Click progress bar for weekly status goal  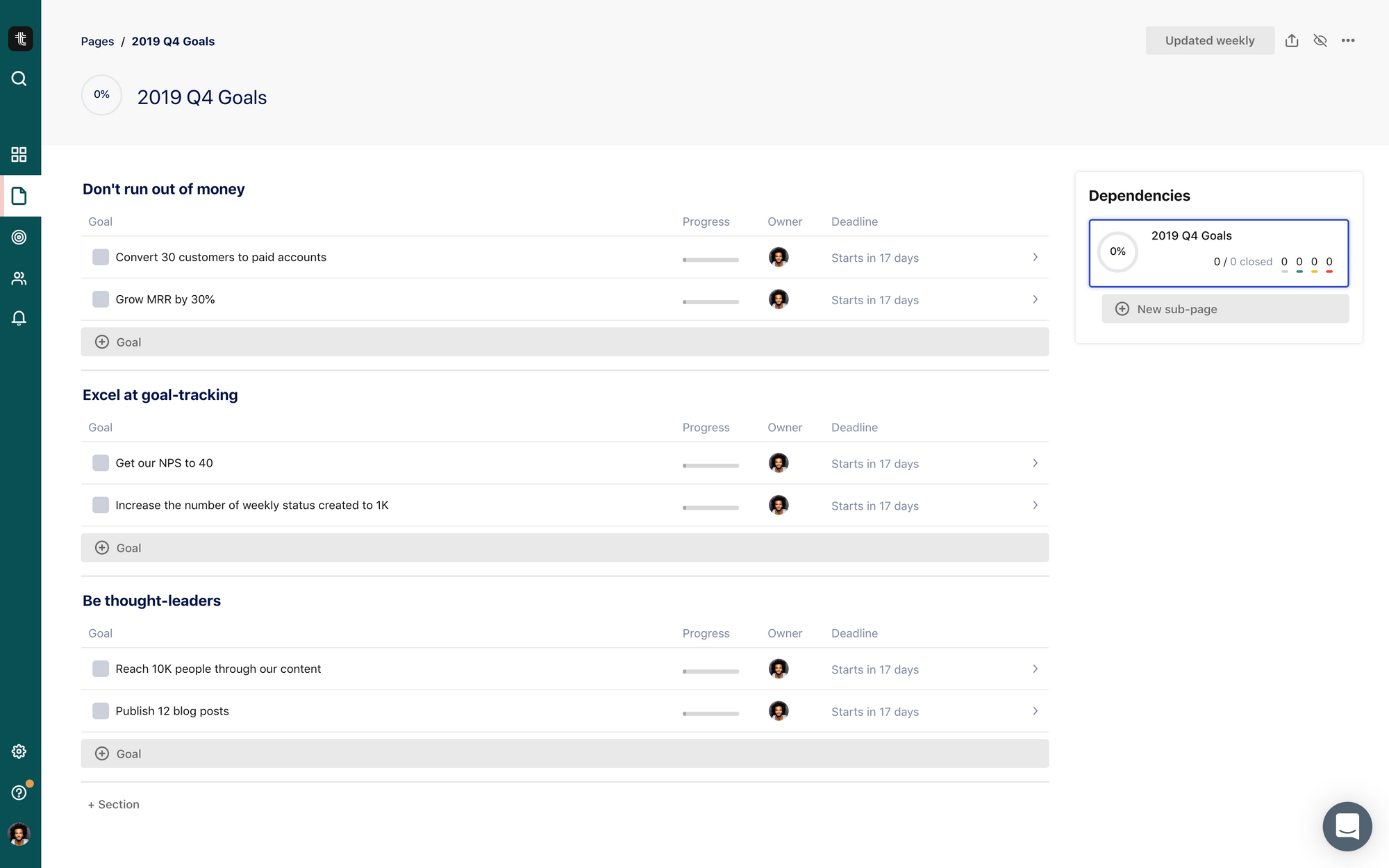(710, 508)
